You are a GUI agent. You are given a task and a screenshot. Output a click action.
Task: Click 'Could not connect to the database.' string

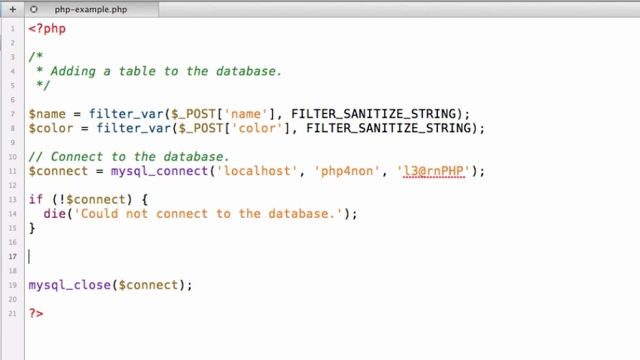[x=208, y=214]
